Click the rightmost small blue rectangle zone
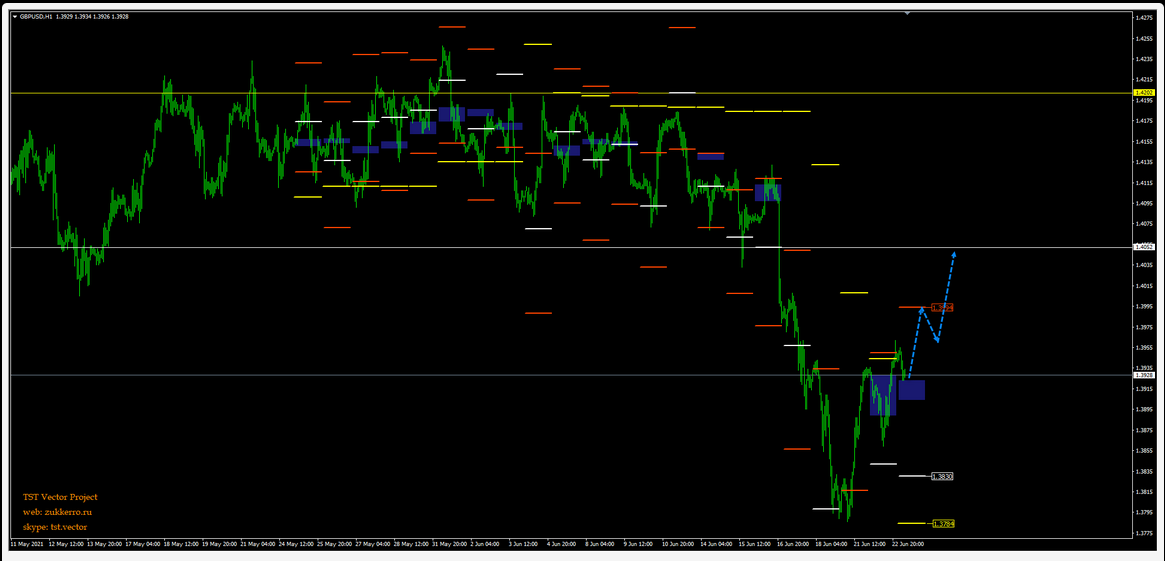 pos(911,390)
